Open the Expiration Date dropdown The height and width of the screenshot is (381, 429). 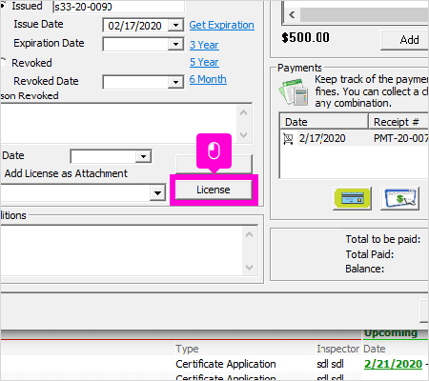click(175, 44)
